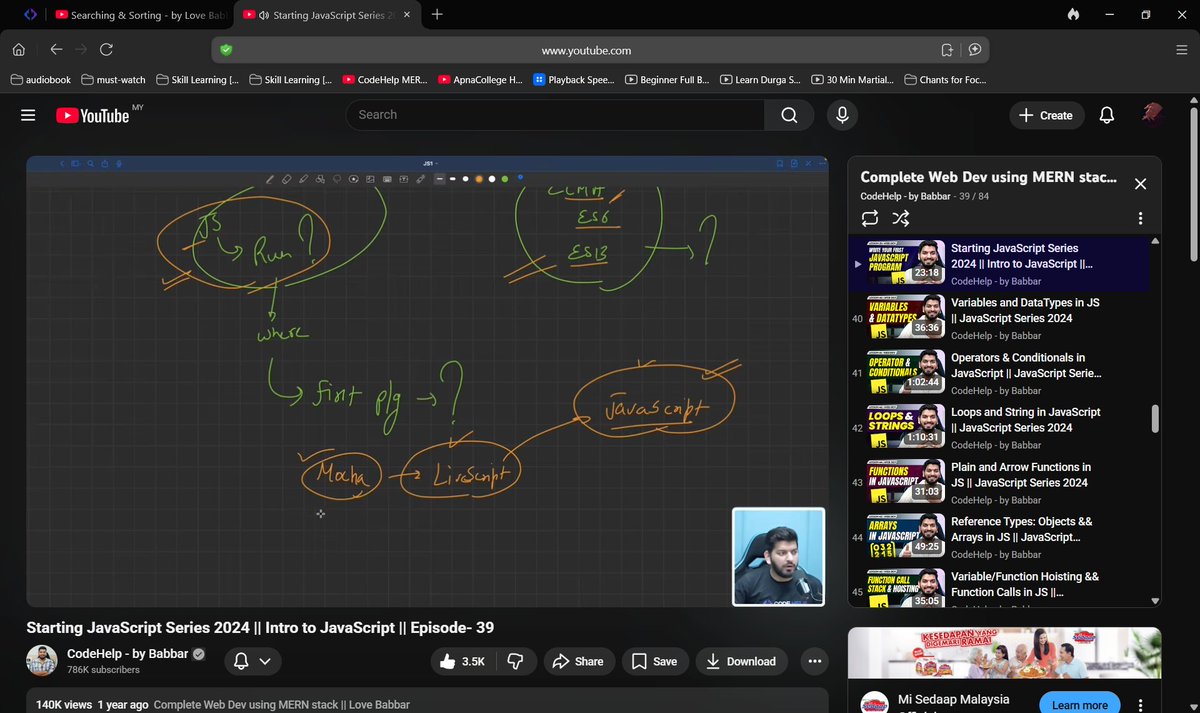Click the green shield site security icon

[226, 50]
